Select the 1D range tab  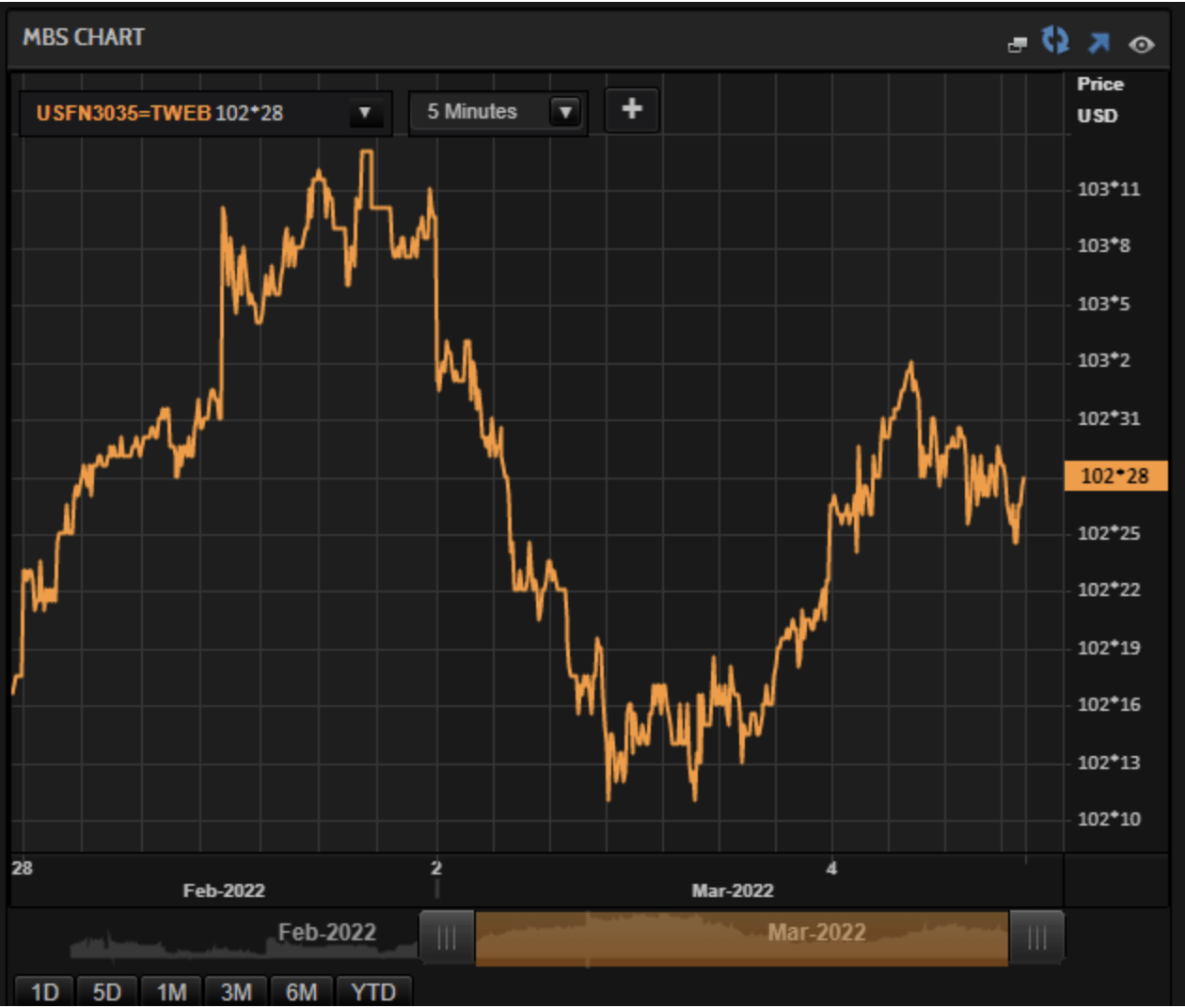(x=45, y=991)
